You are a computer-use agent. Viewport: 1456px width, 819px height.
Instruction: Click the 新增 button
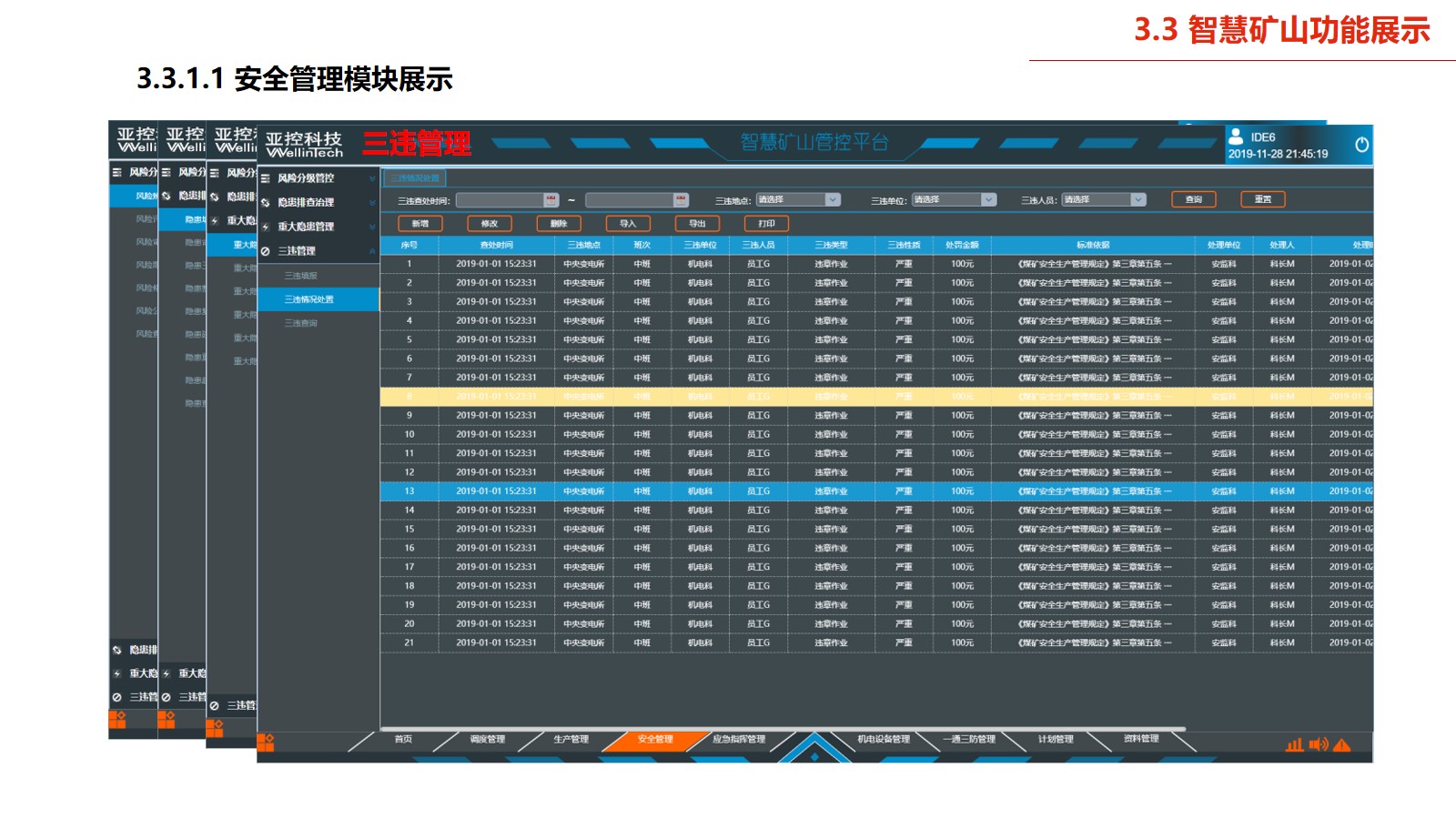click(x=420, y=224)
